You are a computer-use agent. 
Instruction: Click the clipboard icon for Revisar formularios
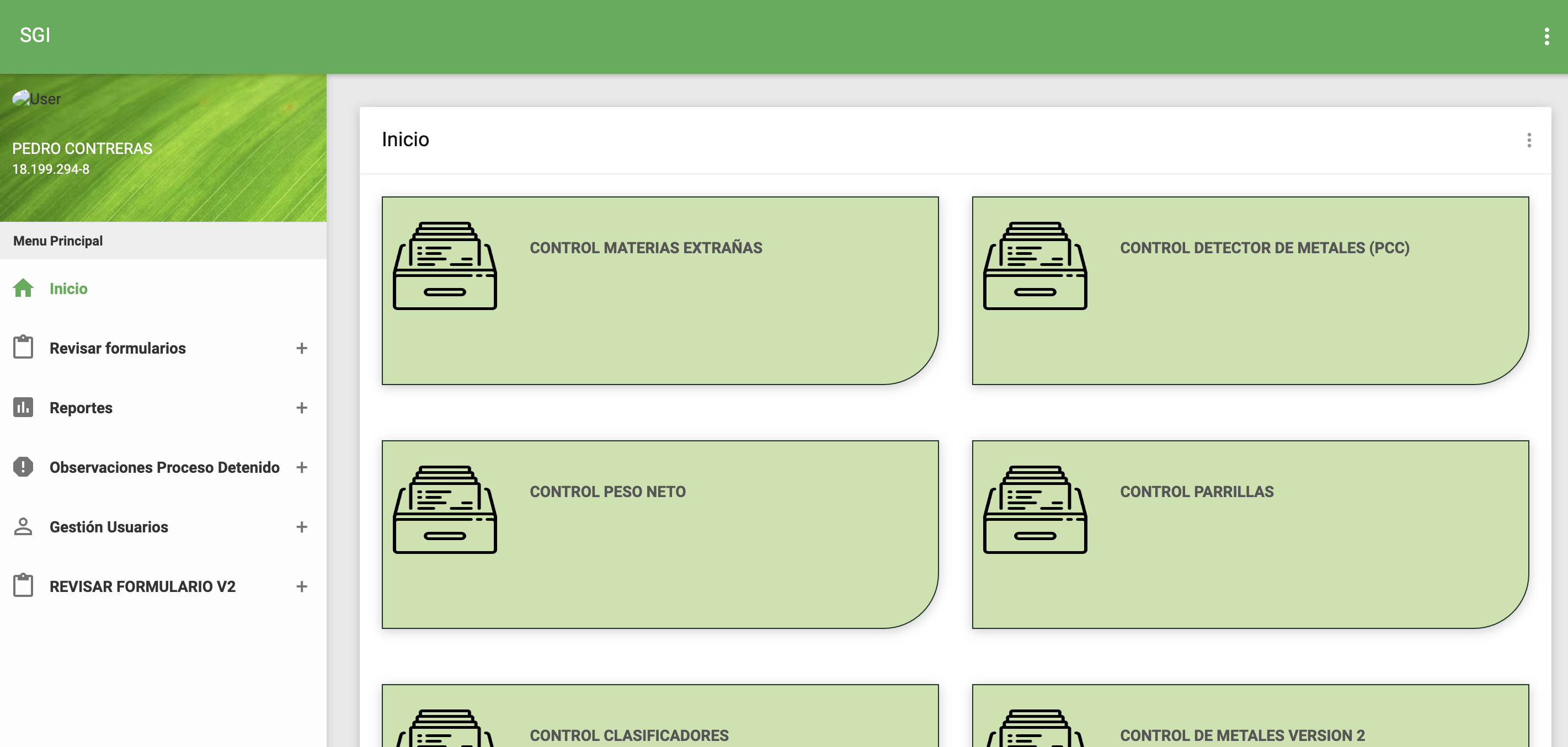[23, 347]
